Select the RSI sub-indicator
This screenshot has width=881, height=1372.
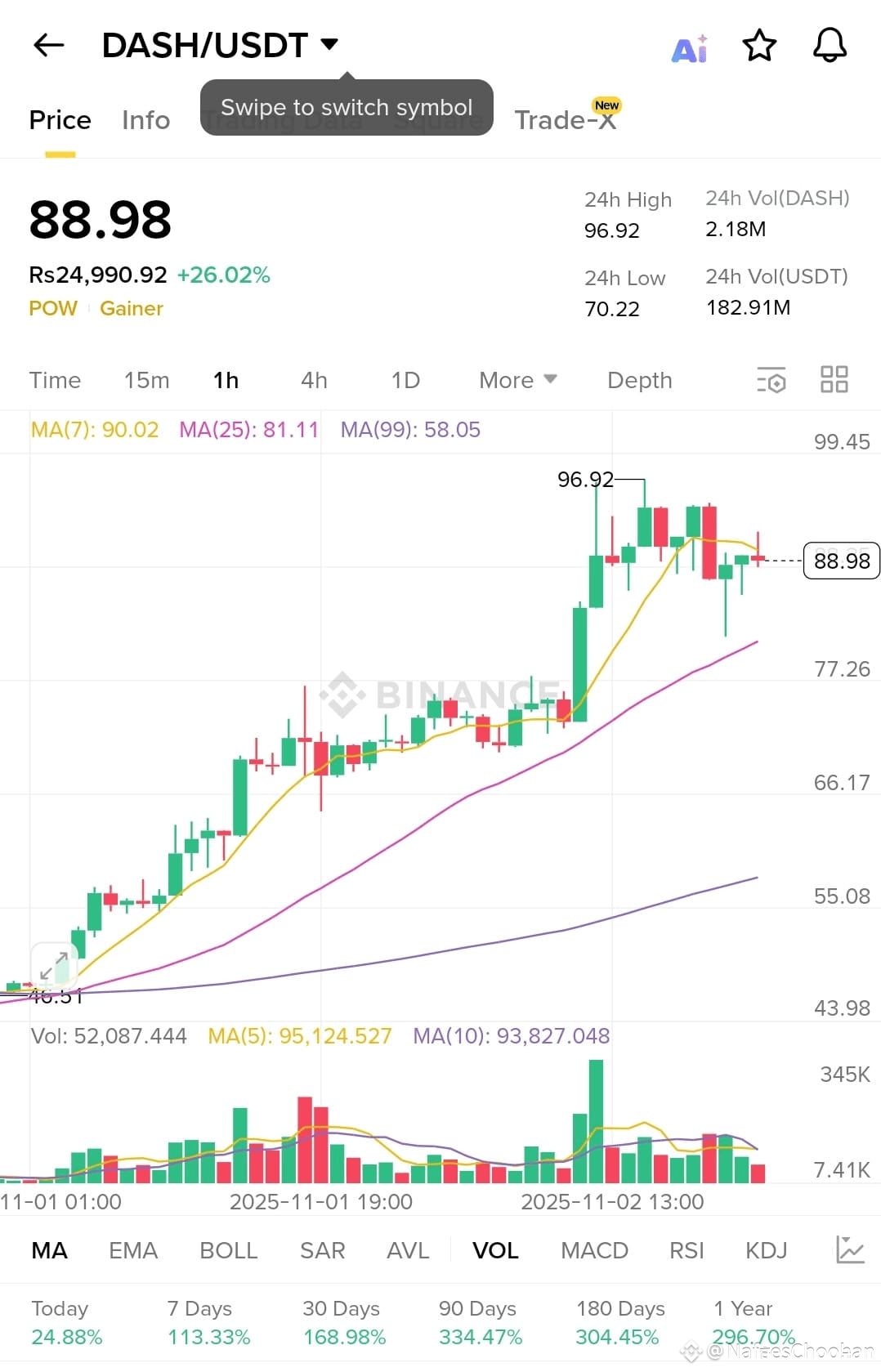[x=686, y=1250]
